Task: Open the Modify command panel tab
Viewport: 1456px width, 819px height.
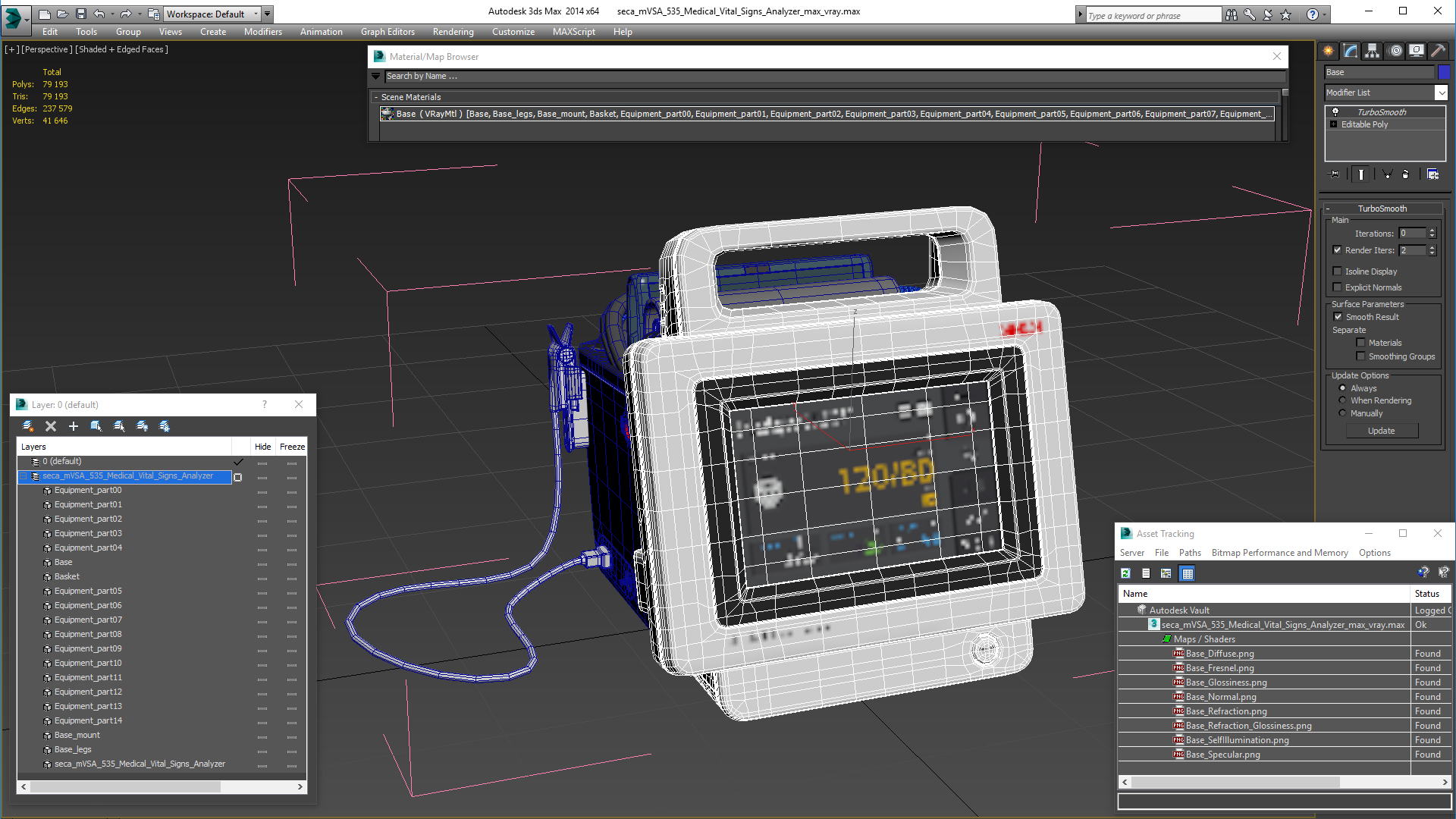Action: 1351,51
